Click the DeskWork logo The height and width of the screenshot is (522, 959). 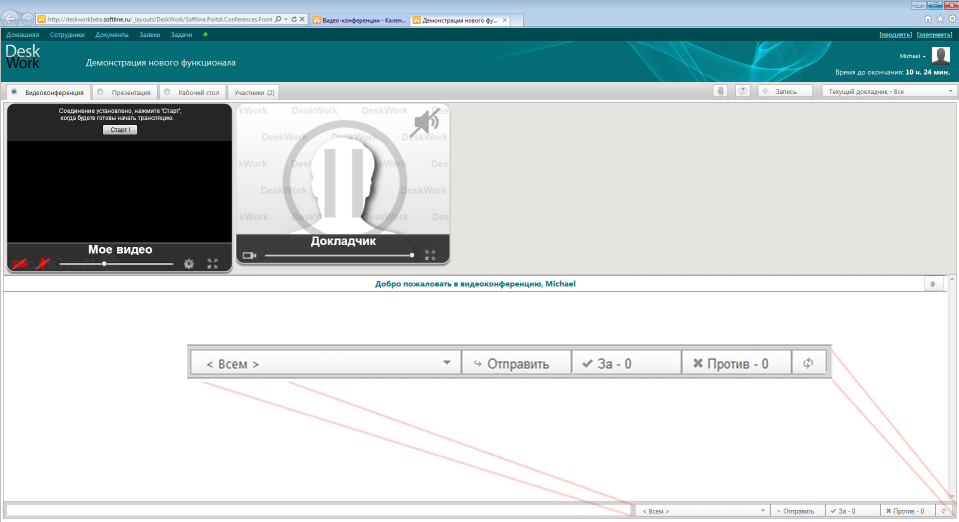tap(23, 56)
